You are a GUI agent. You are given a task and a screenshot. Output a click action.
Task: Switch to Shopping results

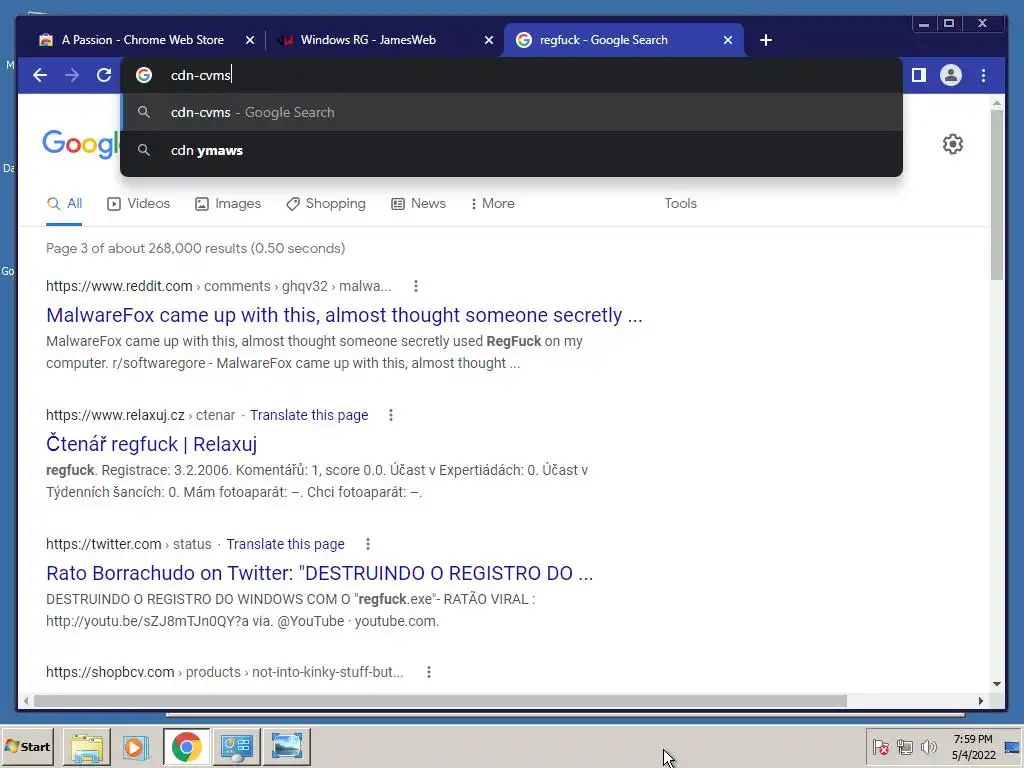325,203
